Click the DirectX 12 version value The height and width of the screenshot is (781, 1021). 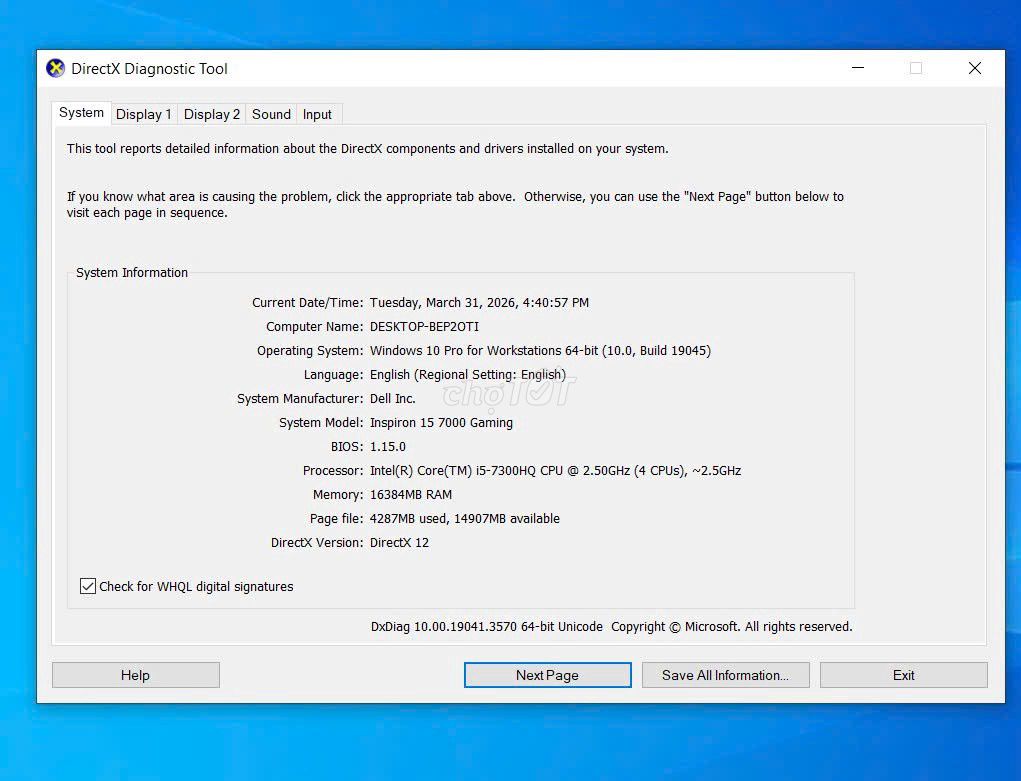click(400, 543)
